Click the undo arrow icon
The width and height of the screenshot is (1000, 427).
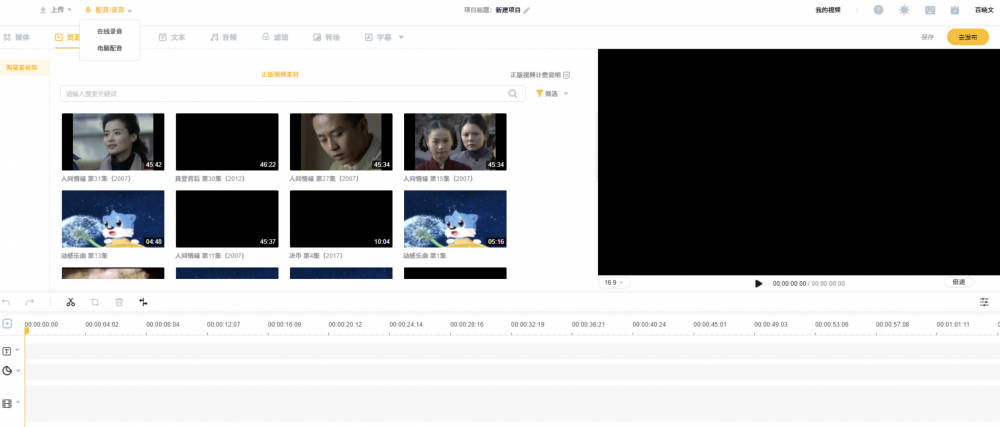tap(6, 302)
